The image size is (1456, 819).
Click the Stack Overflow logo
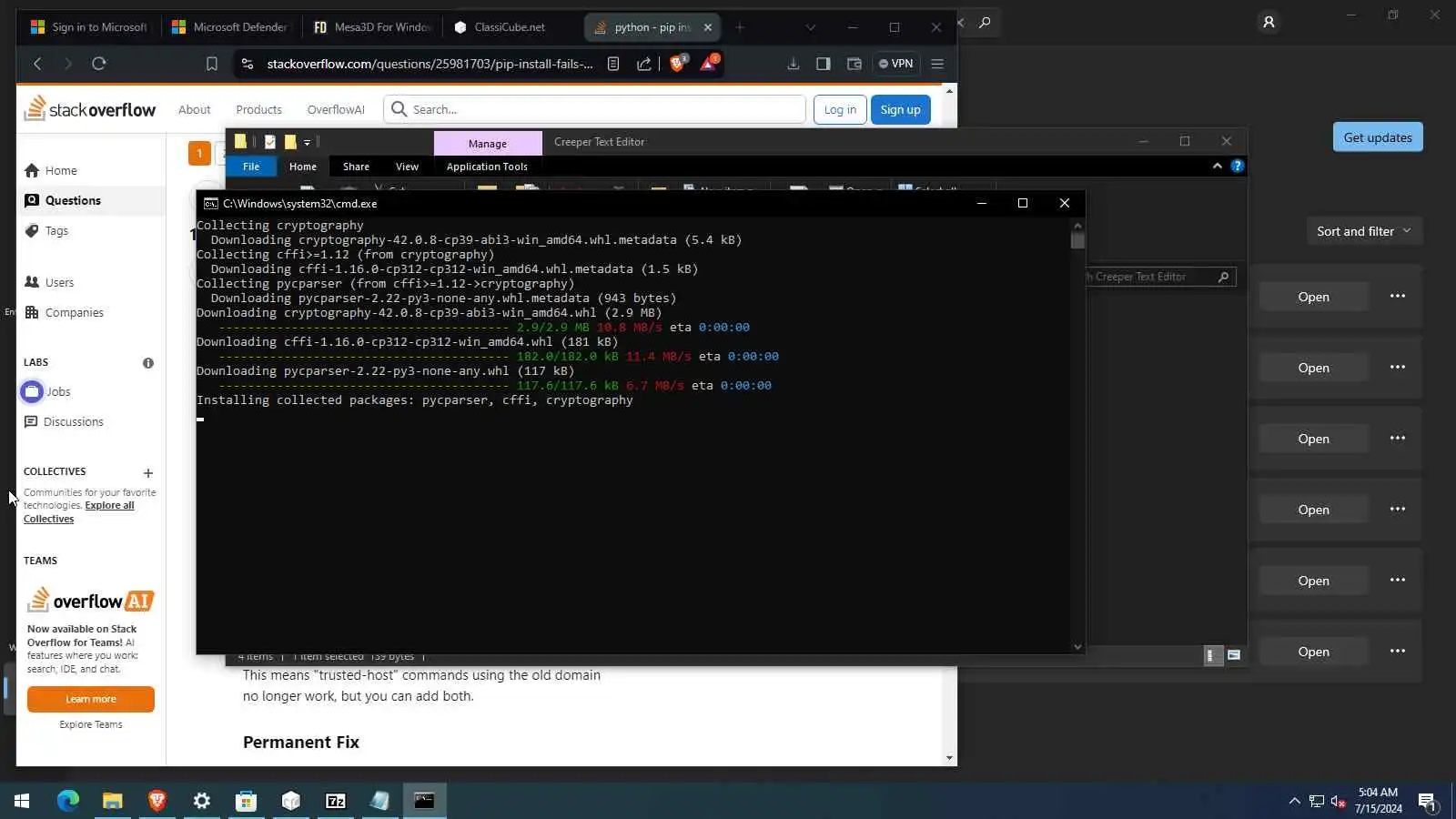pyautogui.click(x=90, y=108)
